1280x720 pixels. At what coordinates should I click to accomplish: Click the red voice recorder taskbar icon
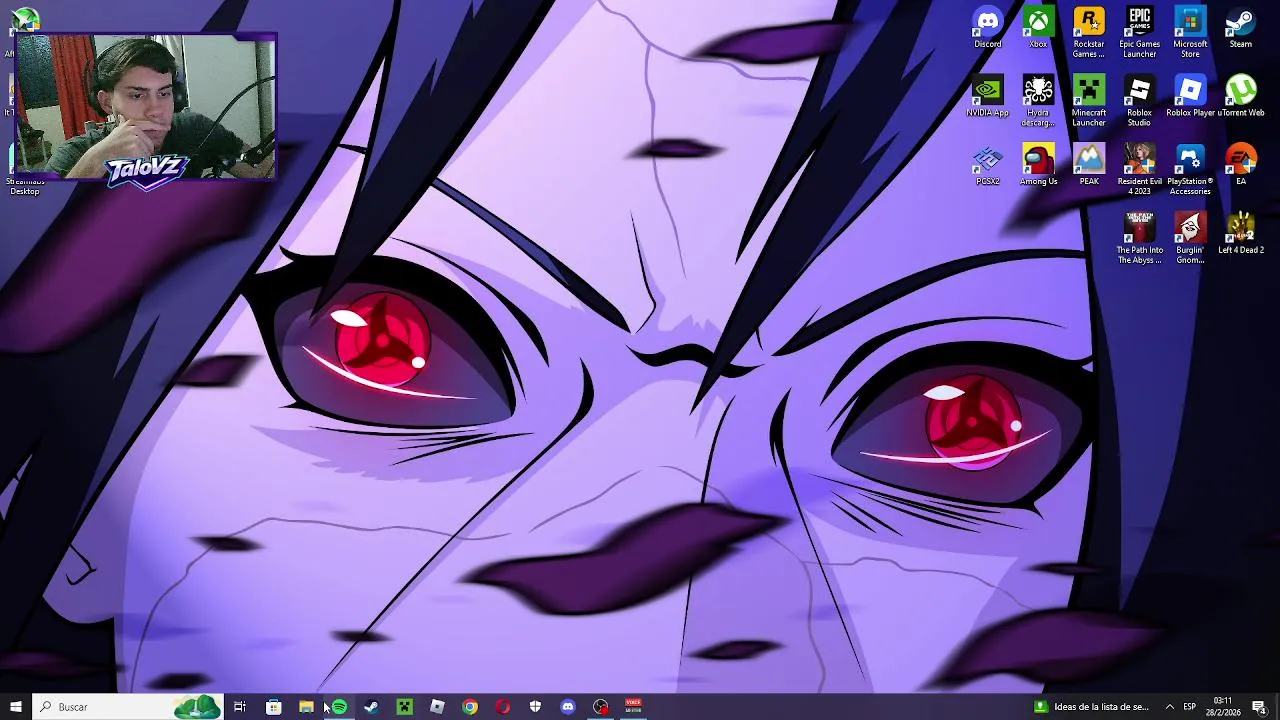click(633, 707)
